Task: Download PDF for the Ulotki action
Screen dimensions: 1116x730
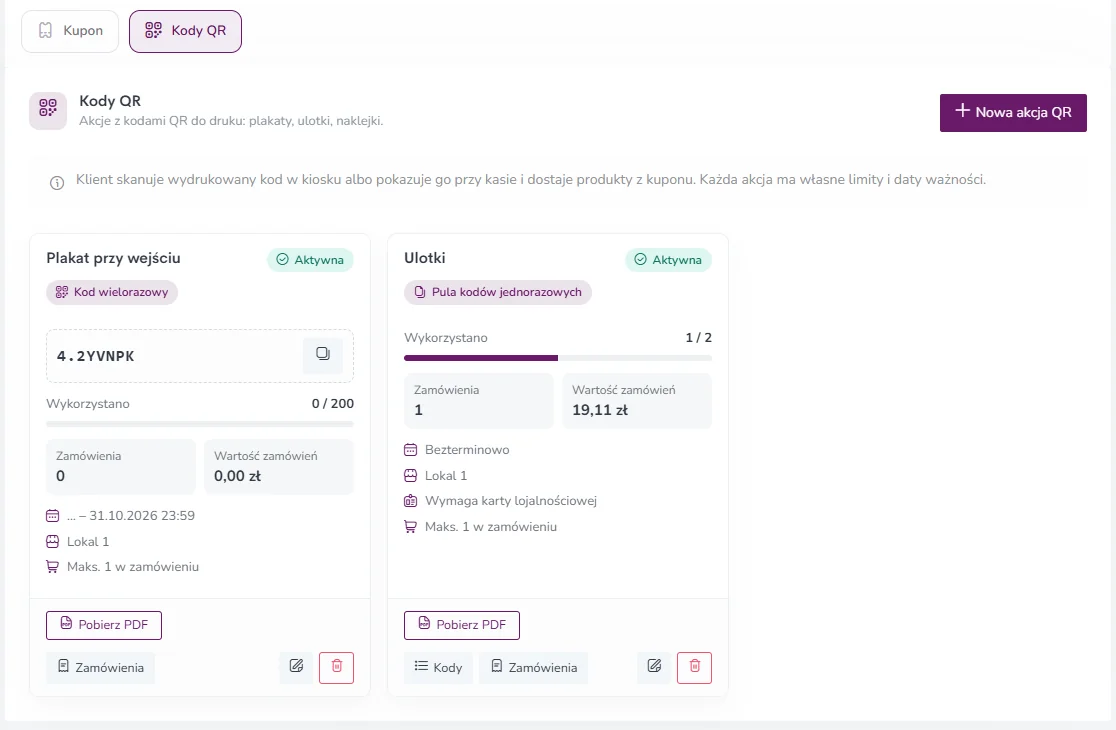Action: (462, 625)
